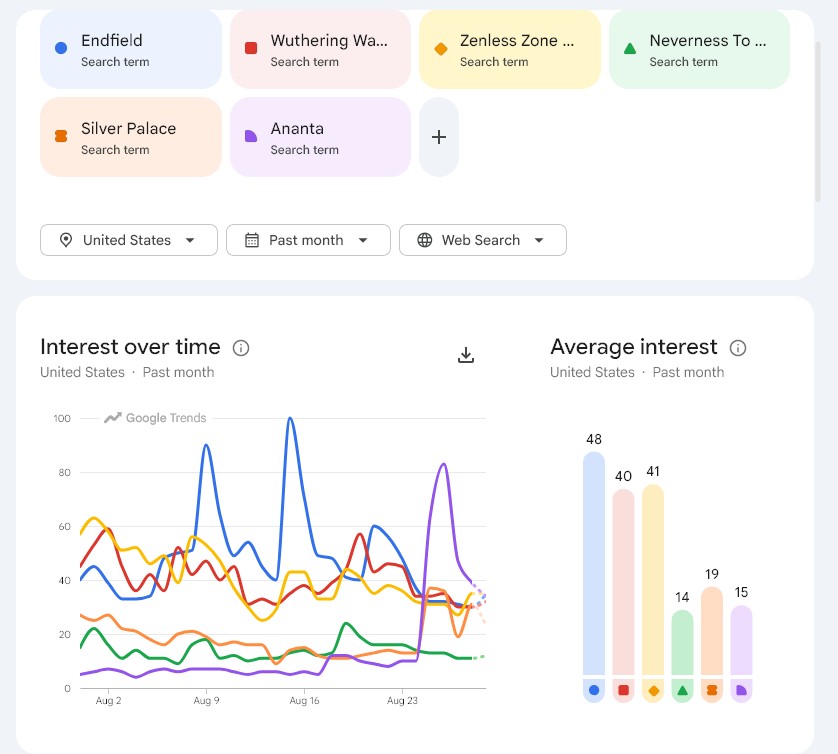Image resolution: width=838 pixels, height=754 pixels.
Task: Click red square icon on Wuthering chip
Action: [x=251, y=48]
